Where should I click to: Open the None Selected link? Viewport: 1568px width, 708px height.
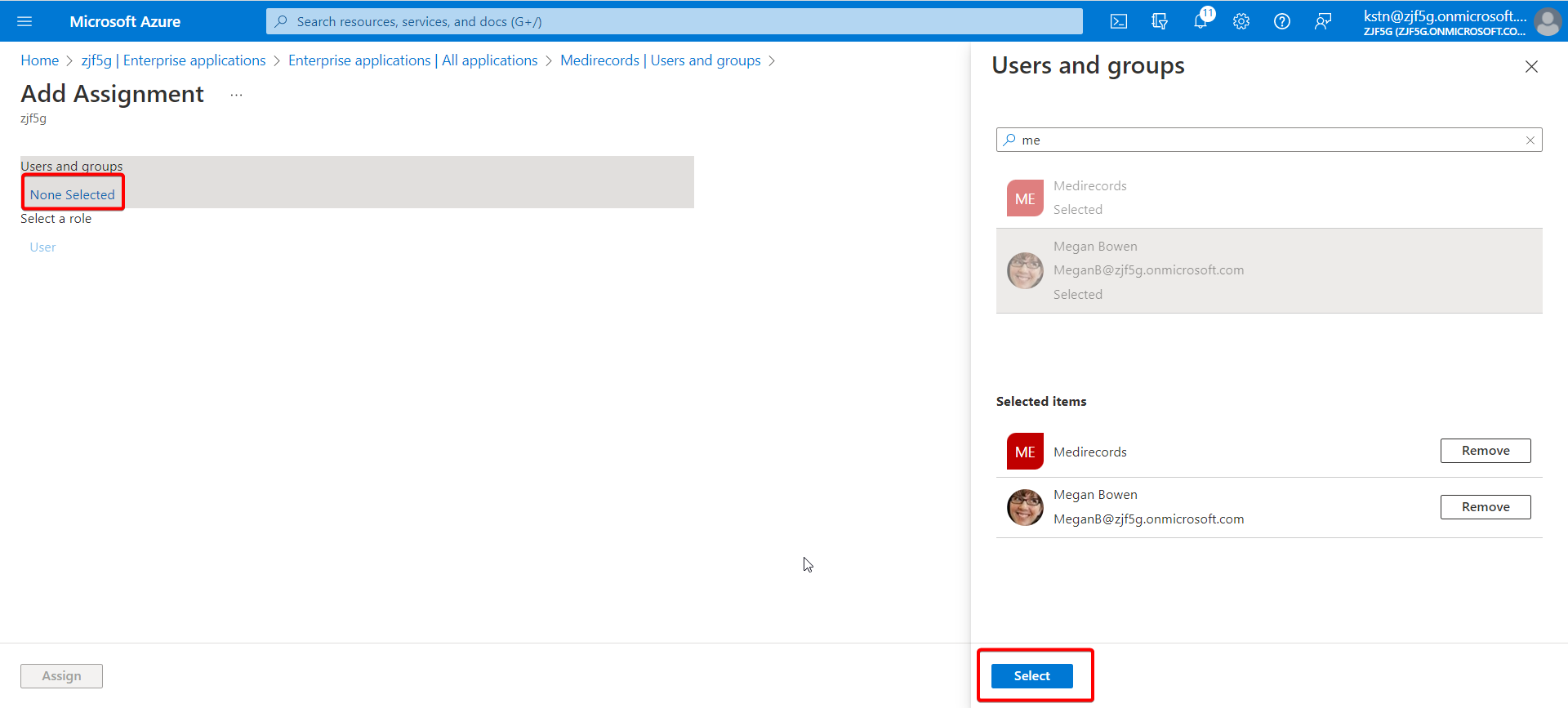tap(73, 194)
